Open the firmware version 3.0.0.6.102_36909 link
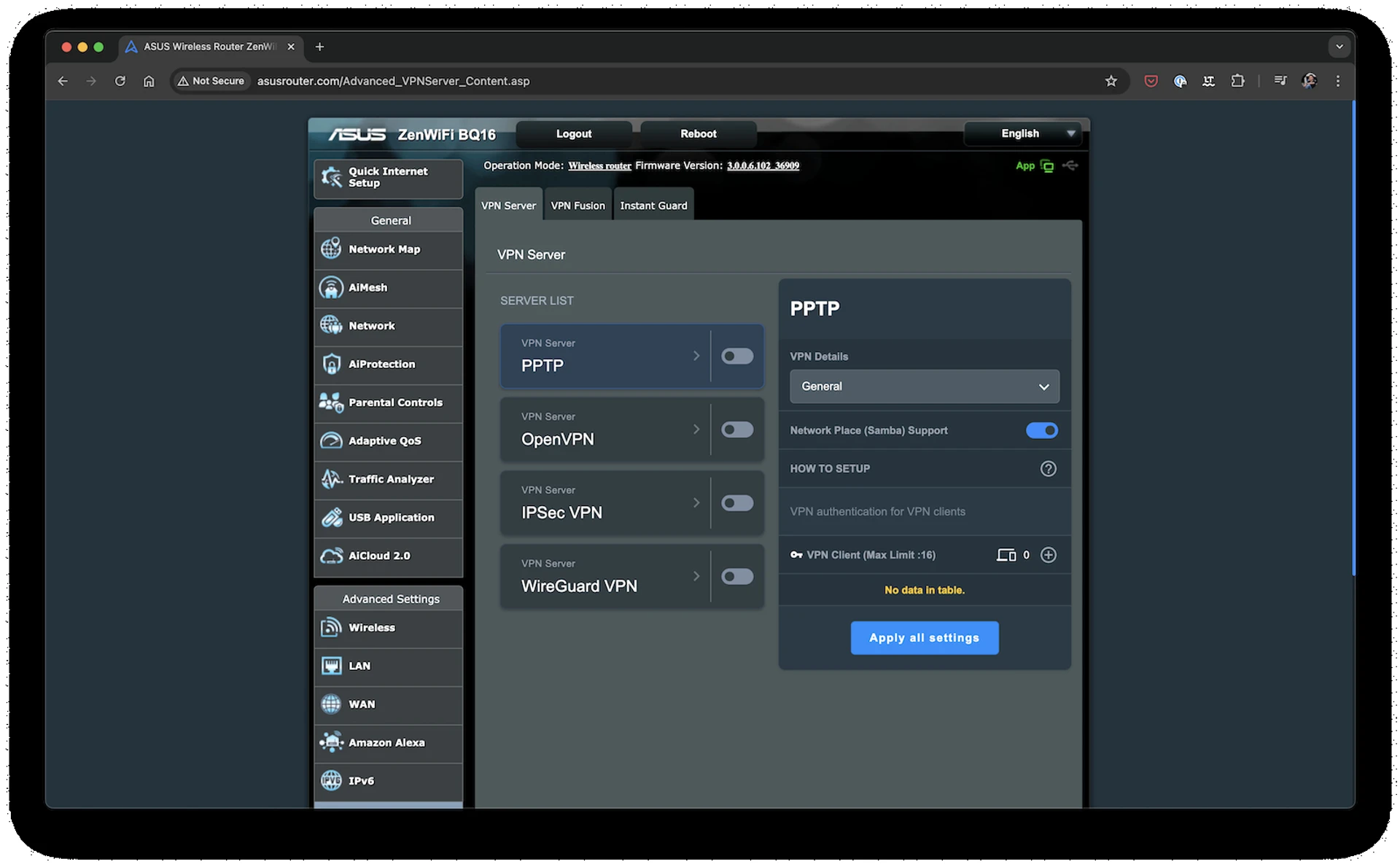 point(763,166)
